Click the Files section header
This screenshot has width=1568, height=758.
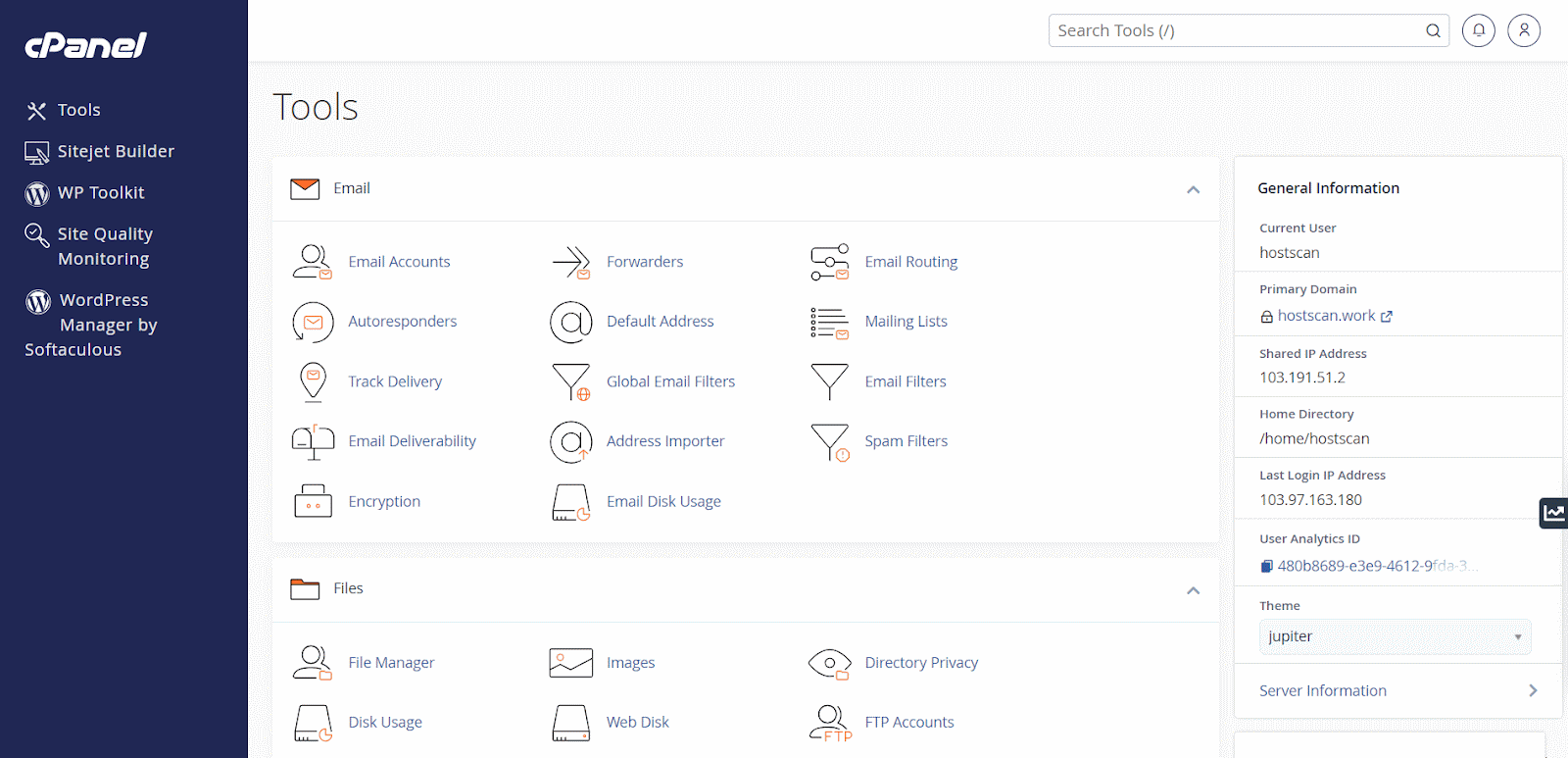(745, 590)
